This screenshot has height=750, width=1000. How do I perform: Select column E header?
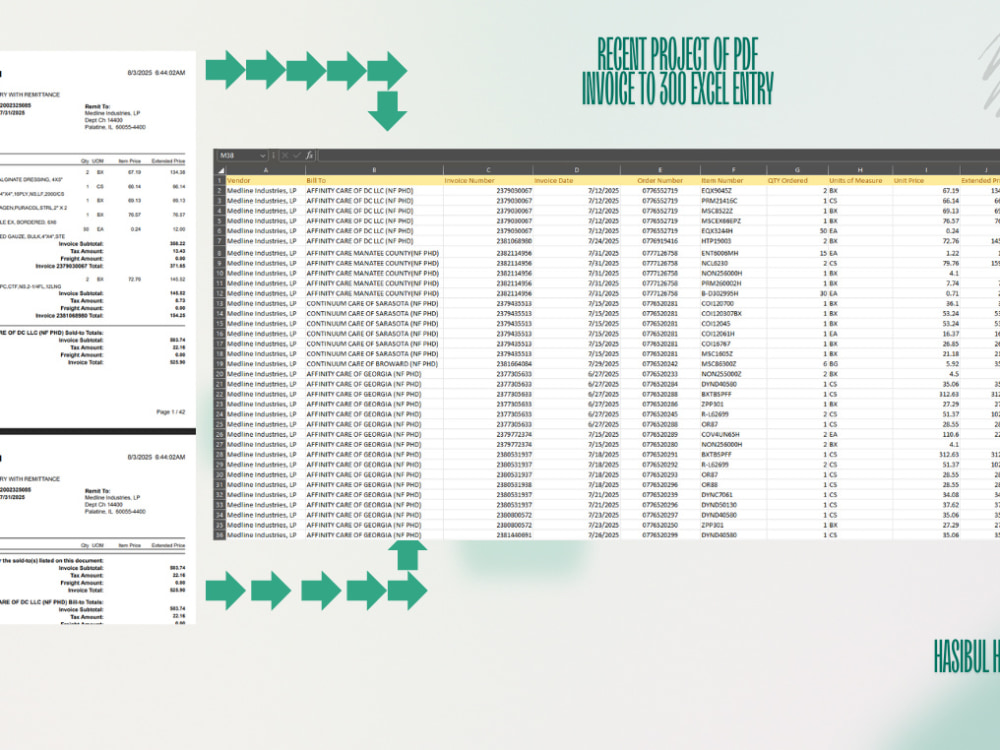click(x=660, y=170)
